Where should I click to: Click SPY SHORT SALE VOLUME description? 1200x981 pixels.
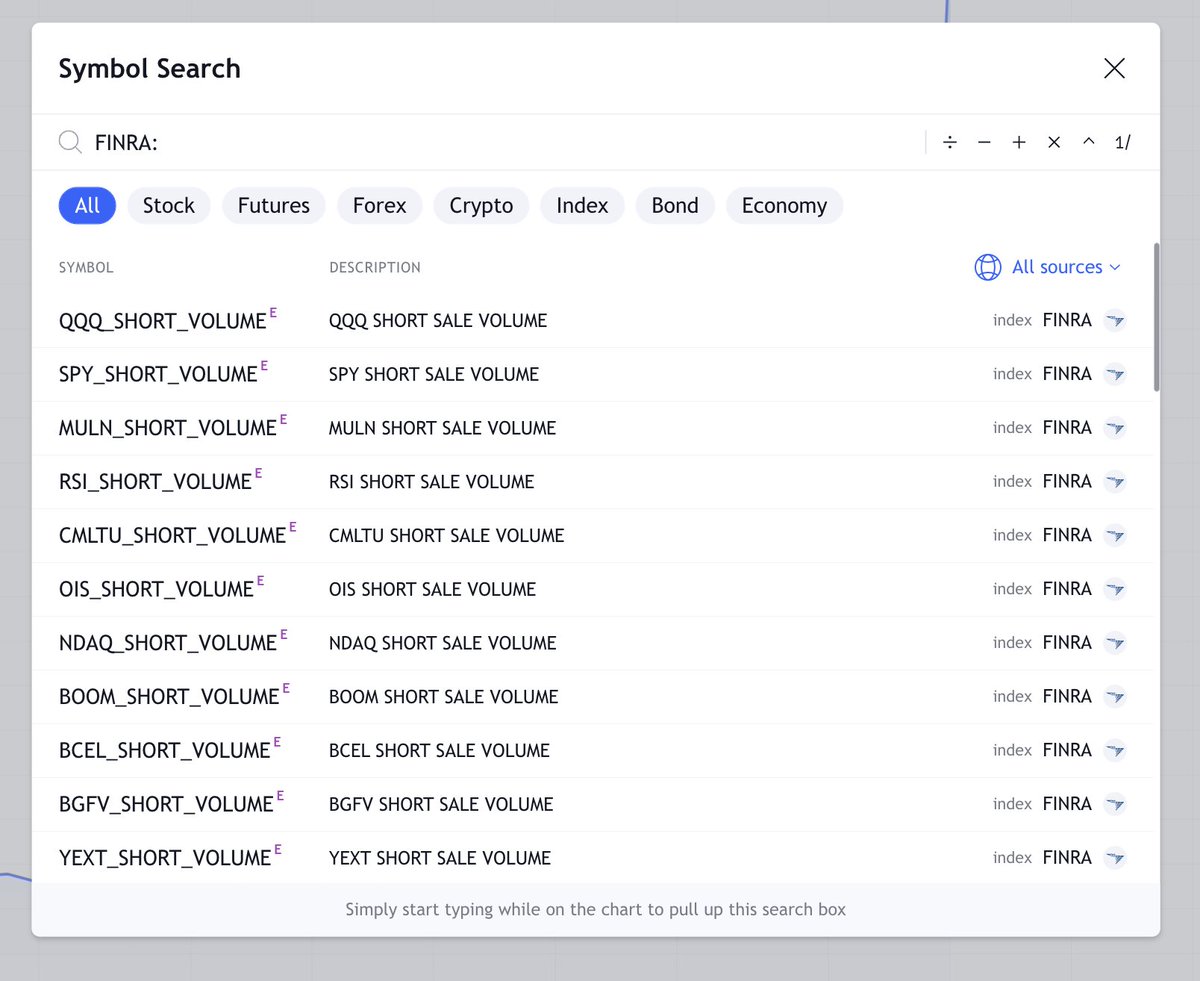pos(434,374)
